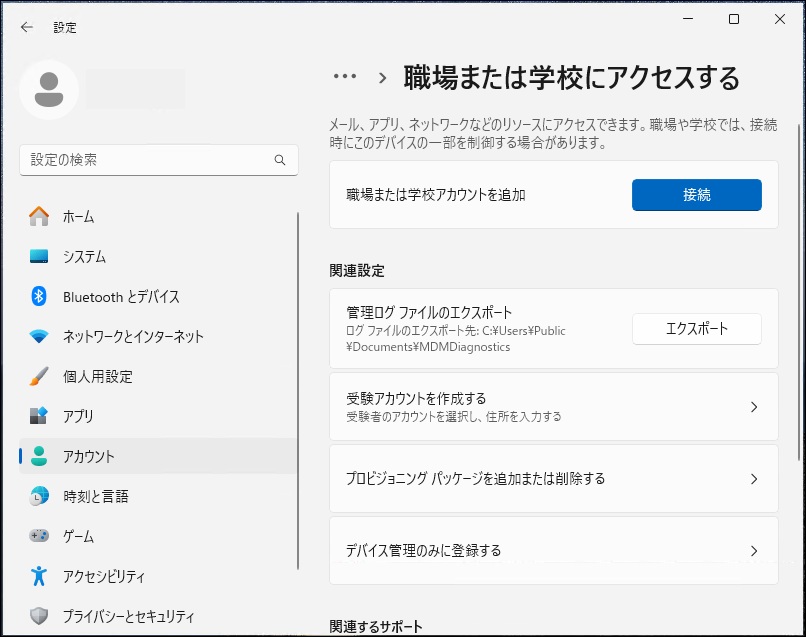Click the user profile picture

pos(49,89)
